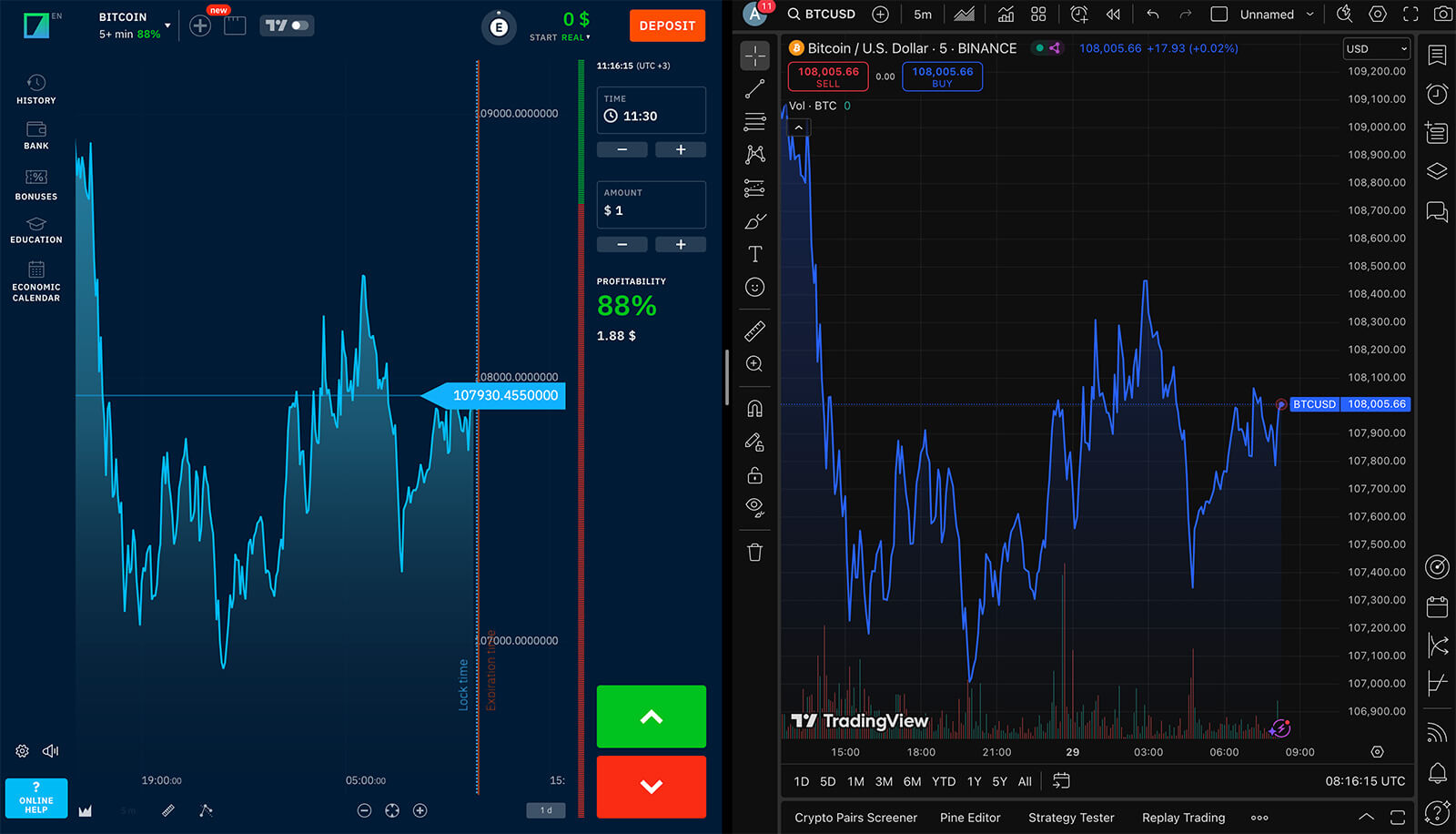Select the Text annotation tool
Screen dimensions: 1456x834
754,254
